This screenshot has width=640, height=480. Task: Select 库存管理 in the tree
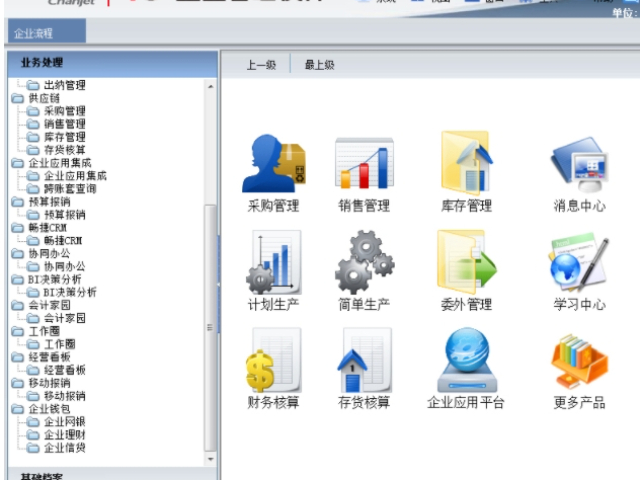click(x=64, y=137)
